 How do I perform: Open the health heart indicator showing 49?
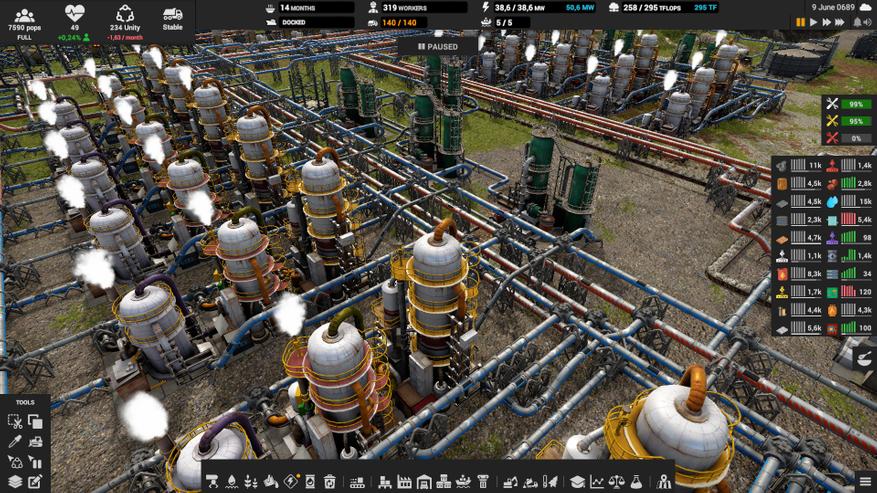click(x=74, y=22)
